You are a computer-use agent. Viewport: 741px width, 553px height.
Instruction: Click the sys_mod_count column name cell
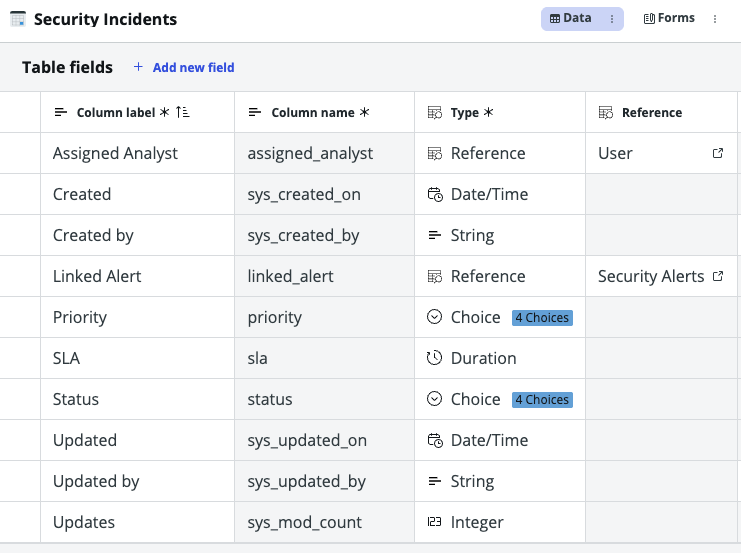click(x=325, y=522)
